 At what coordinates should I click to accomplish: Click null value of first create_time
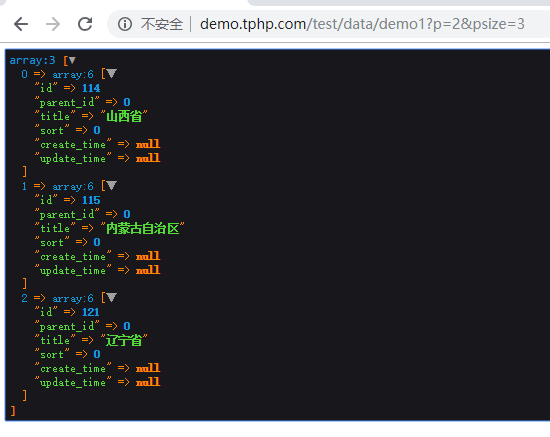coord(148,144)
